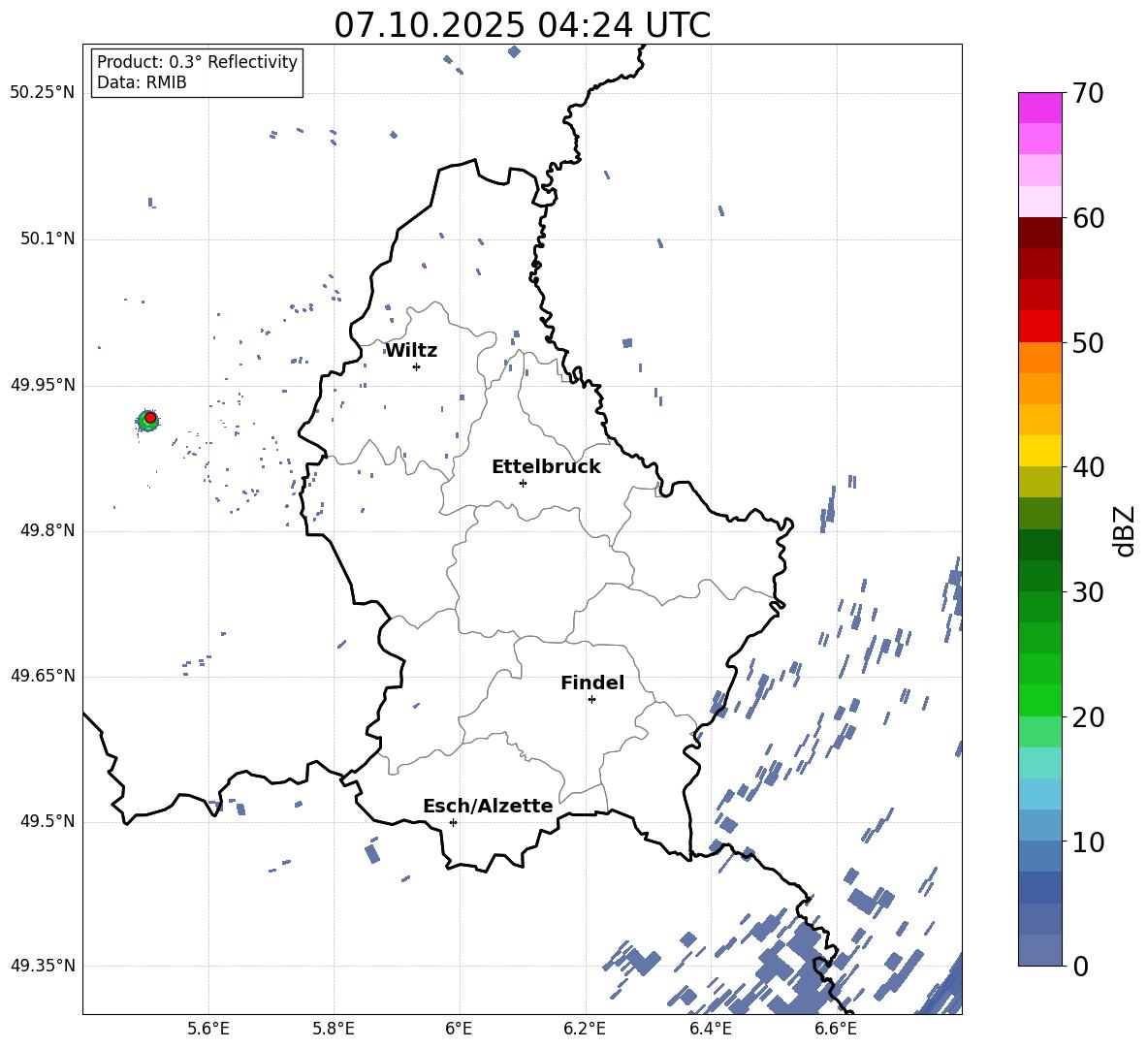Click the 5.8°E longitude label
The width and height of the screenshot is (1148, 1048).
334,1029
